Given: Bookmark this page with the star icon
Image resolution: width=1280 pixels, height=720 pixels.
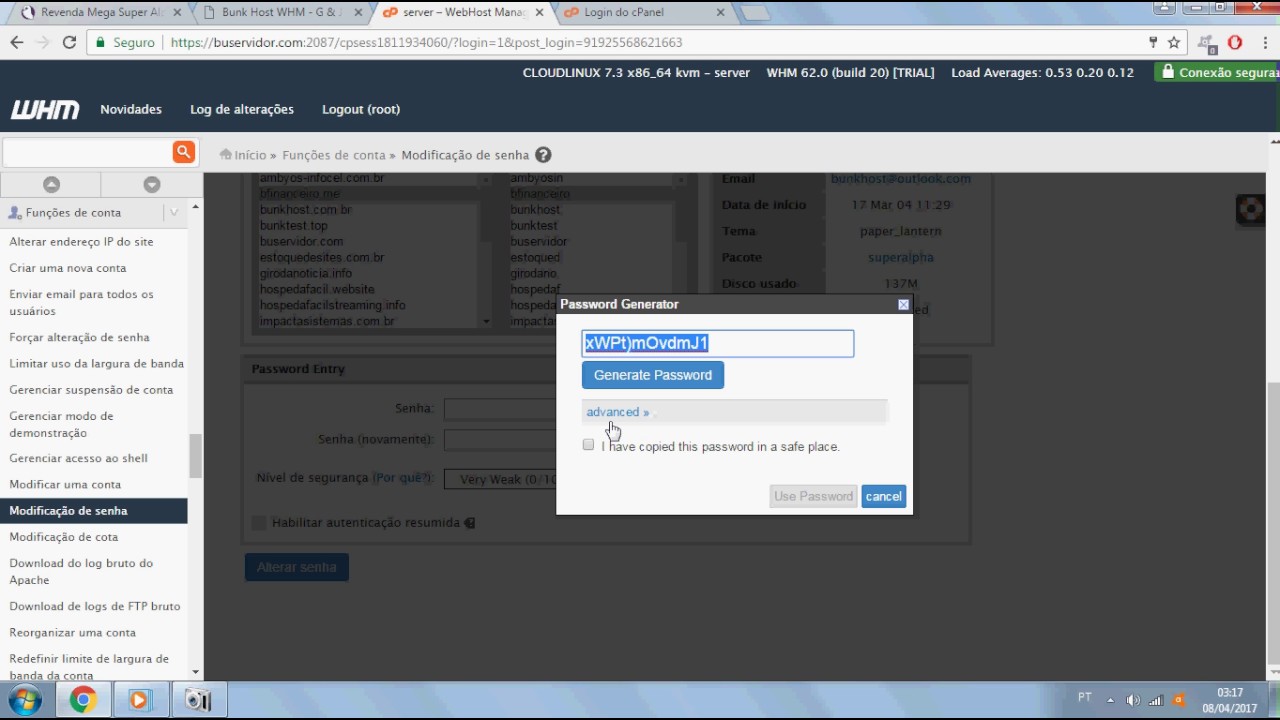Looking at the screenshot, I should (1174, 42).
